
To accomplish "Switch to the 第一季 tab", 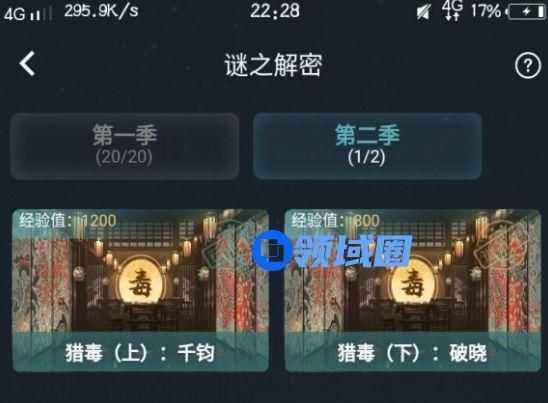I will tap(124, 146).
